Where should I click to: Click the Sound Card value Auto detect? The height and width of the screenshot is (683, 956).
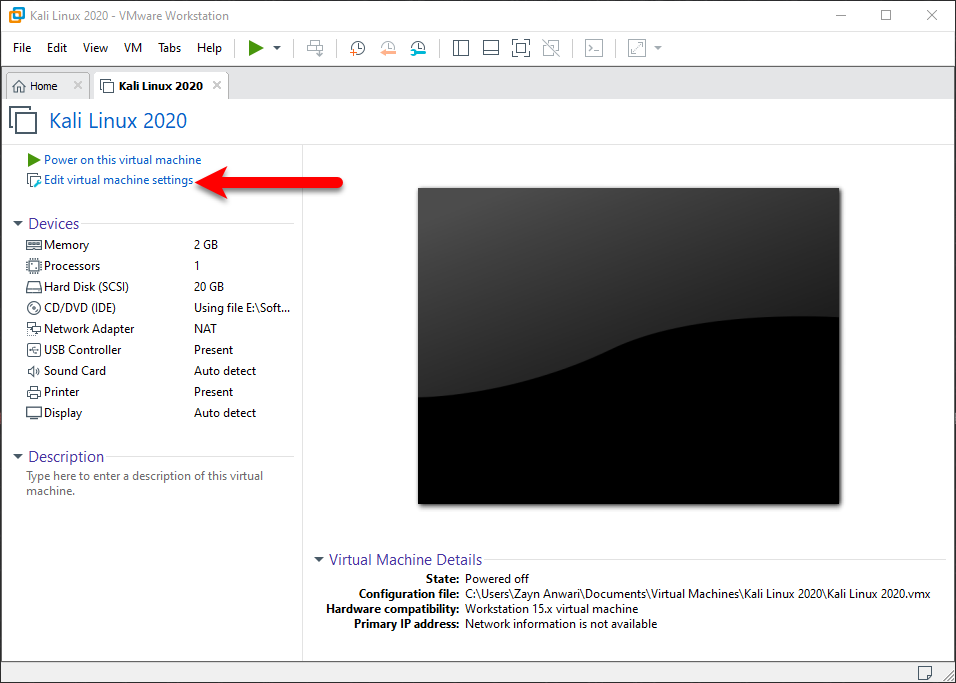tap(225, 371)
